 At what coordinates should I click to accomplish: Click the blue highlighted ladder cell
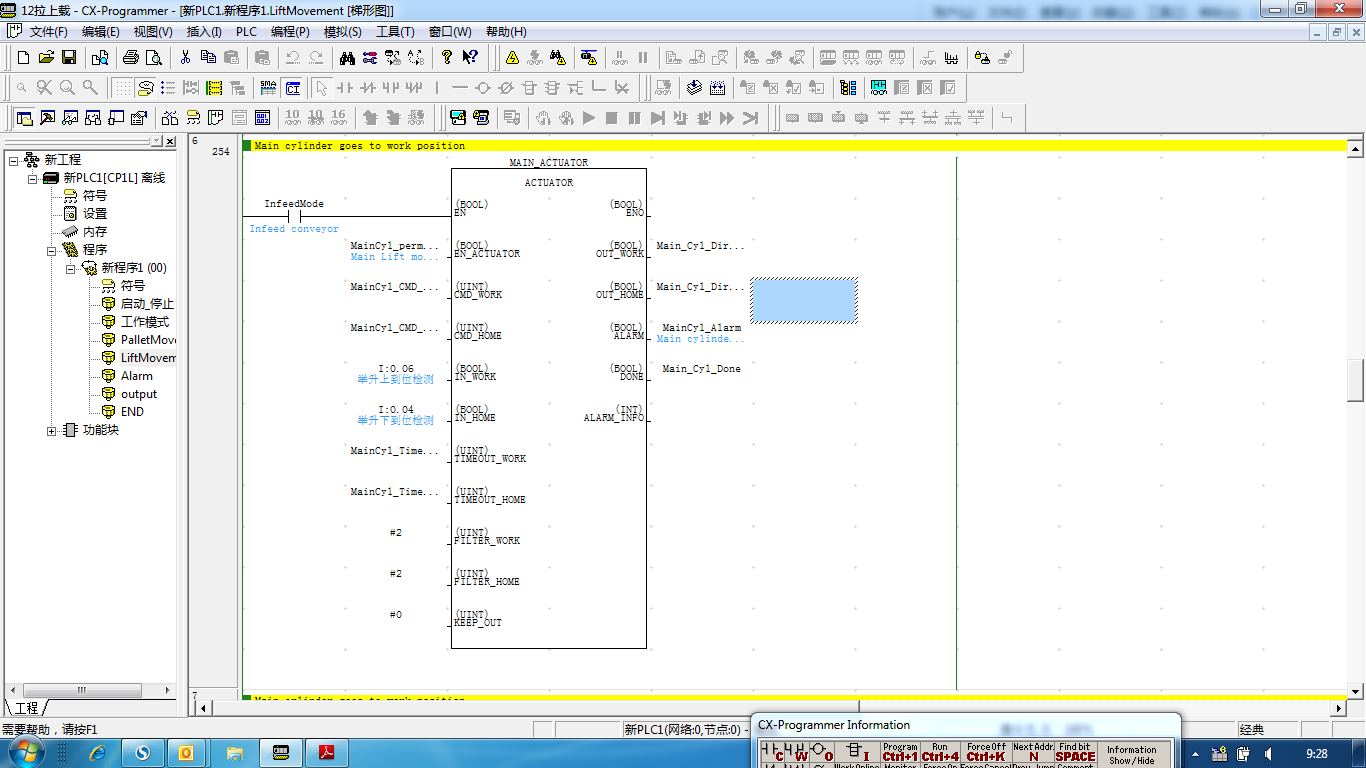(804, 300)
